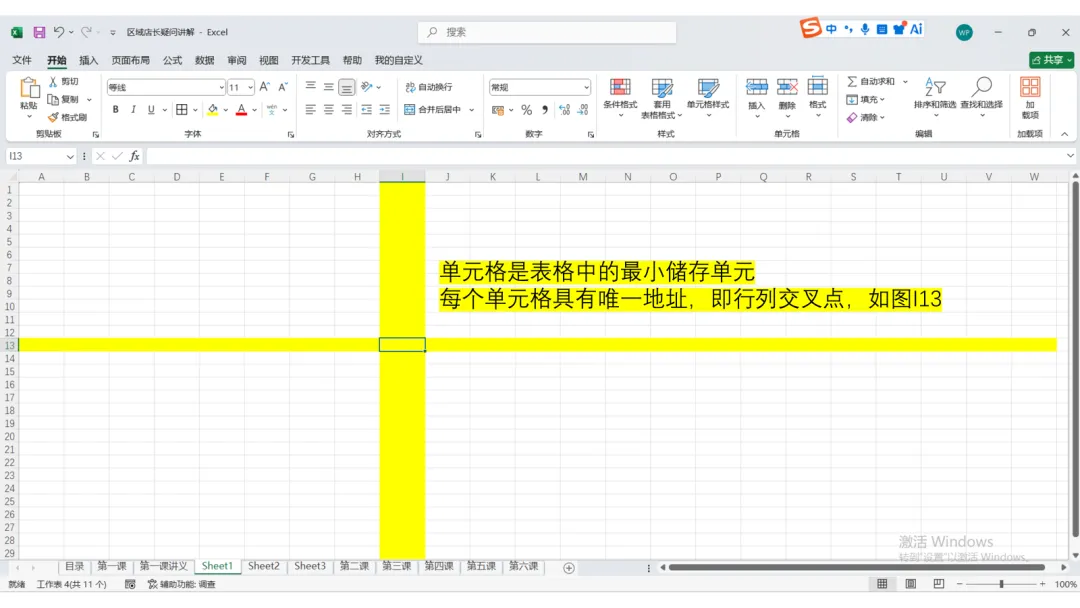Apply borders using the borders icon
1080x608 pixels.
182,109
